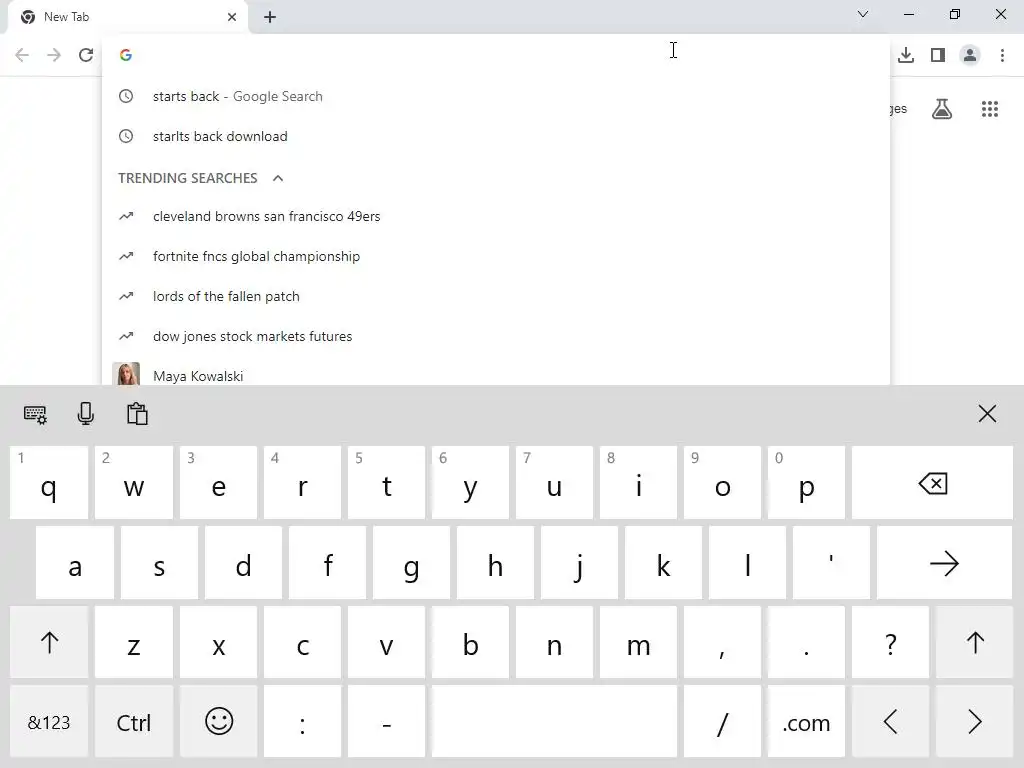Screen dimensions: 1024x768
Task: Select 'cleveland browns san francisco 49ers' suggestion
Action: [496, 216]
